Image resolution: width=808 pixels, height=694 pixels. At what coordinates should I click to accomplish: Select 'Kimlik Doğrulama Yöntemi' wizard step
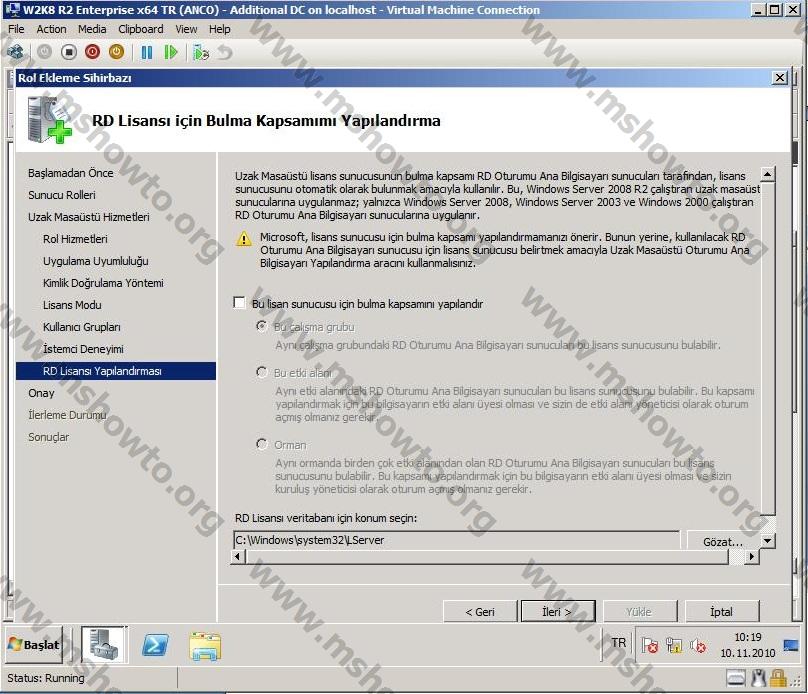pos(103,283)
